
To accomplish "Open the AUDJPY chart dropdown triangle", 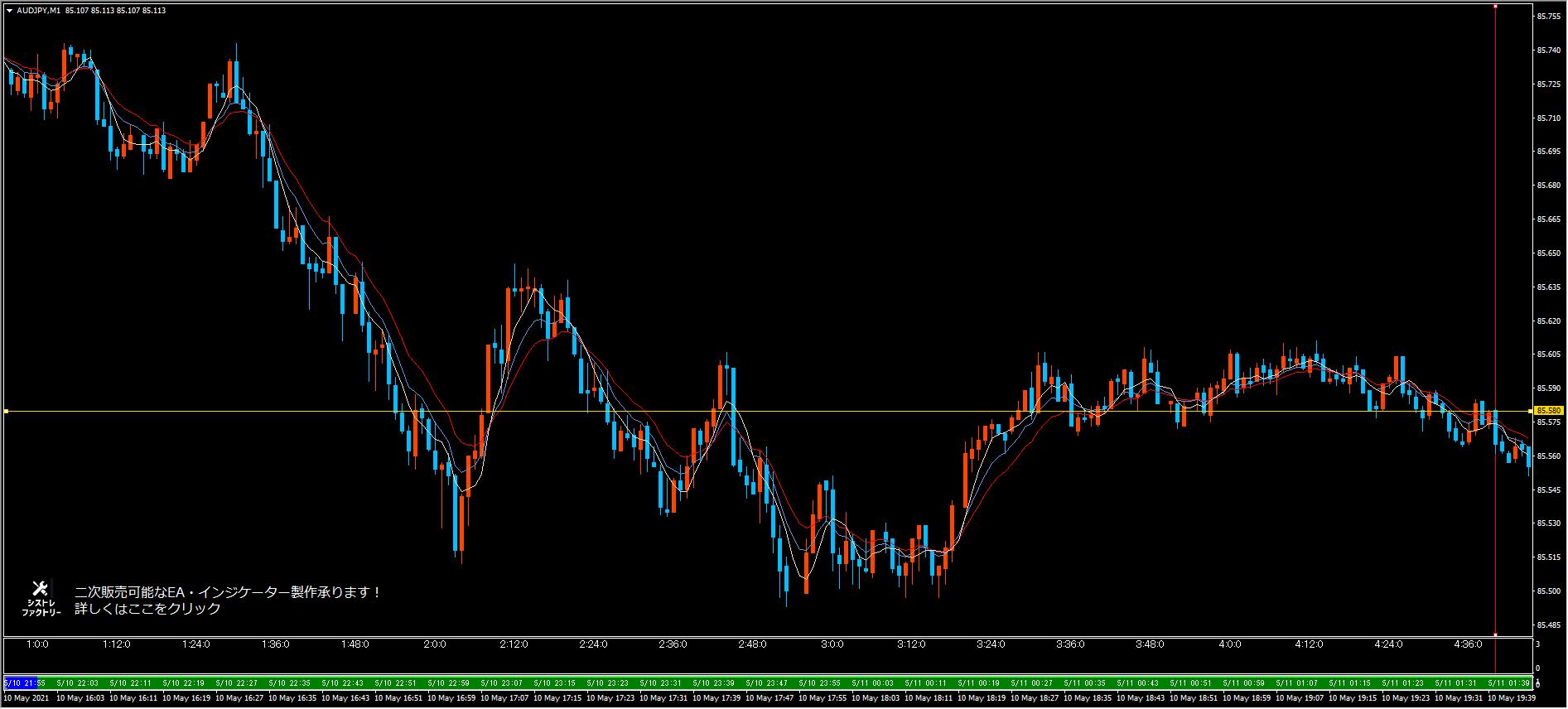I will [x=8, y=10].
